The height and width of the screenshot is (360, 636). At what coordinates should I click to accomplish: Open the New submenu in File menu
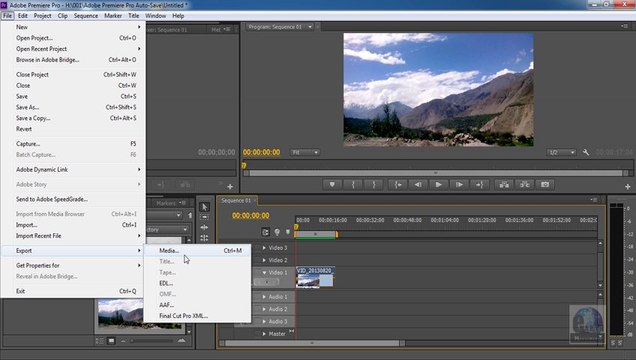tap(73, 27)
